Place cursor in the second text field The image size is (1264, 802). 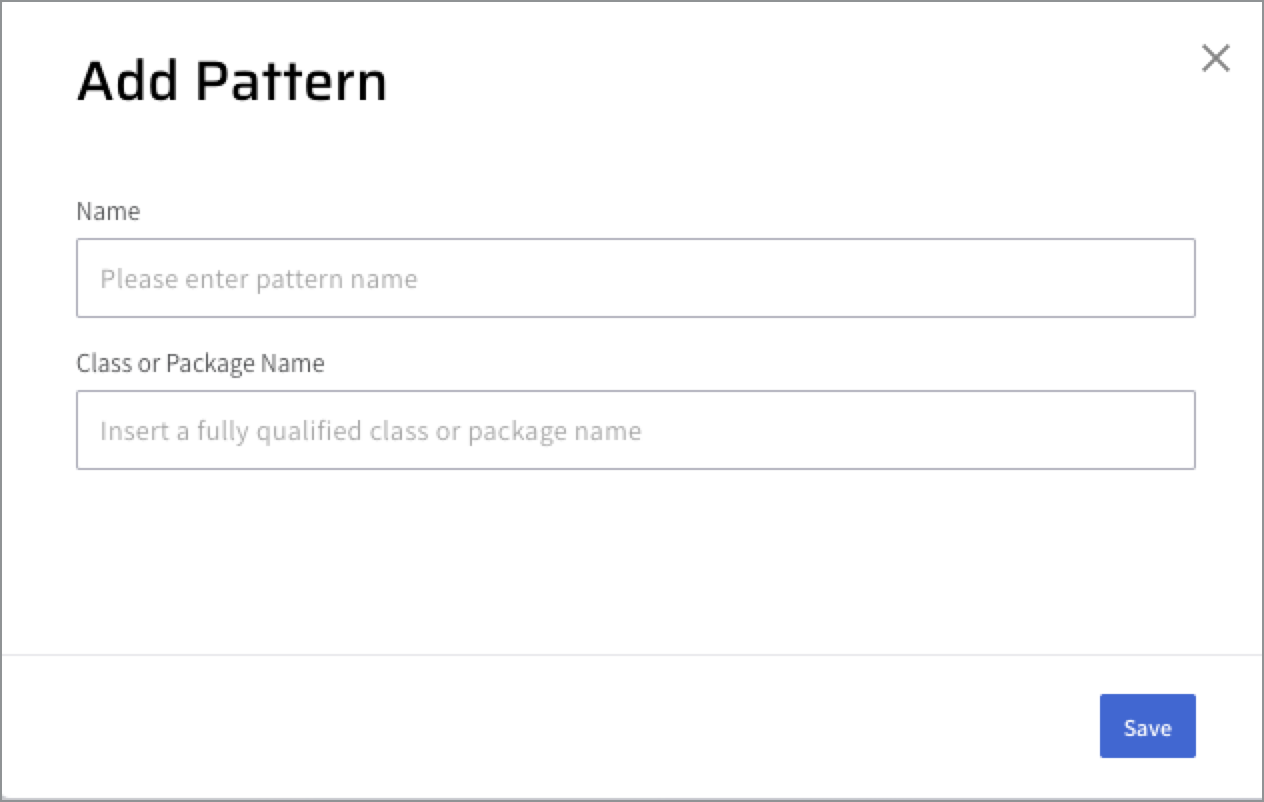coord(635,430)
